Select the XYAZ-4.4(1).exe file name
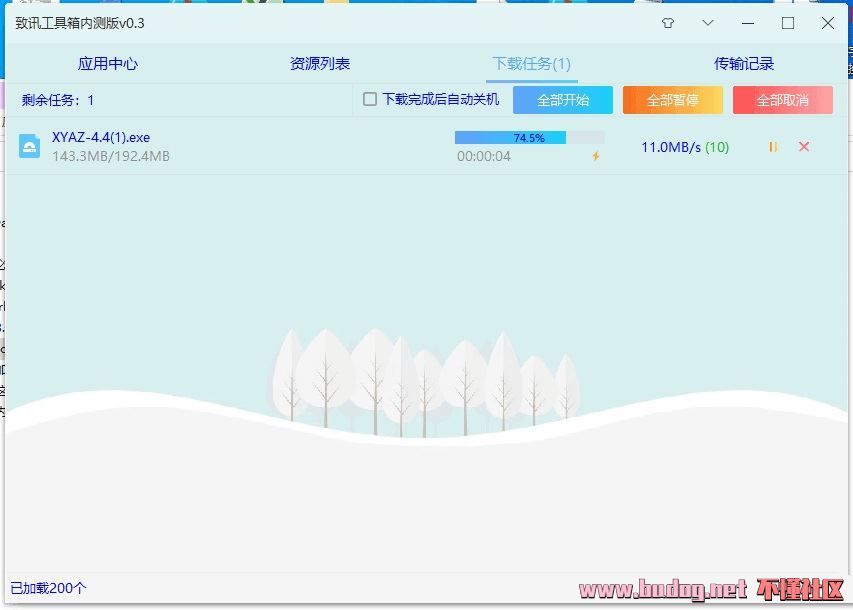The width and height of the screenshot is (853, 610). [101, 137]
